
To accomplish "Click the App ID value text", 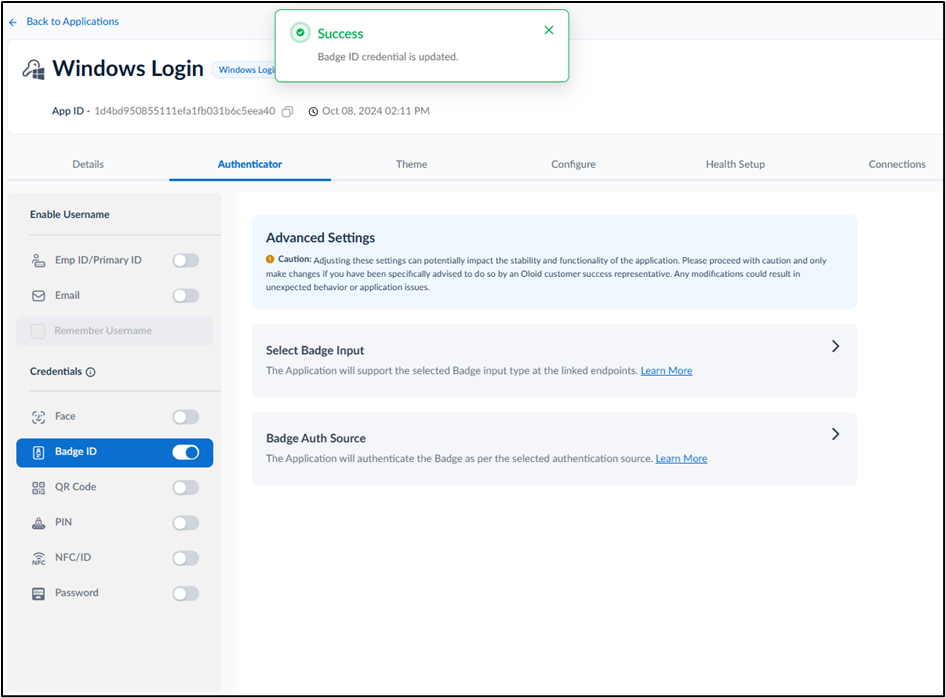I will point(185,111).
